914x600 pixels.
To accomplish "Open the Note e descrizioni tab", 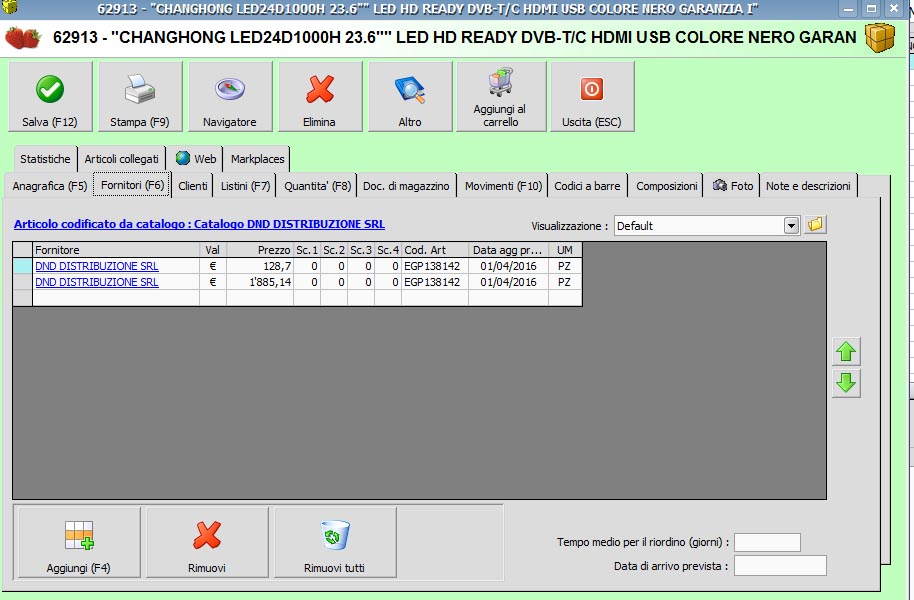I will click(x=808, y=186).
